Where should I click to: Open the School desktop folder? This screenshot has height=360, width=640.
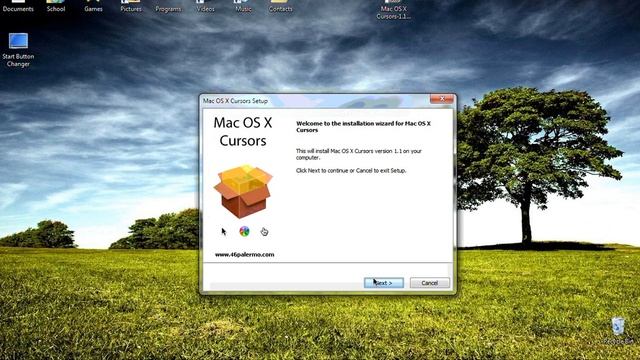pyautogui.click(x=56, y=6)
